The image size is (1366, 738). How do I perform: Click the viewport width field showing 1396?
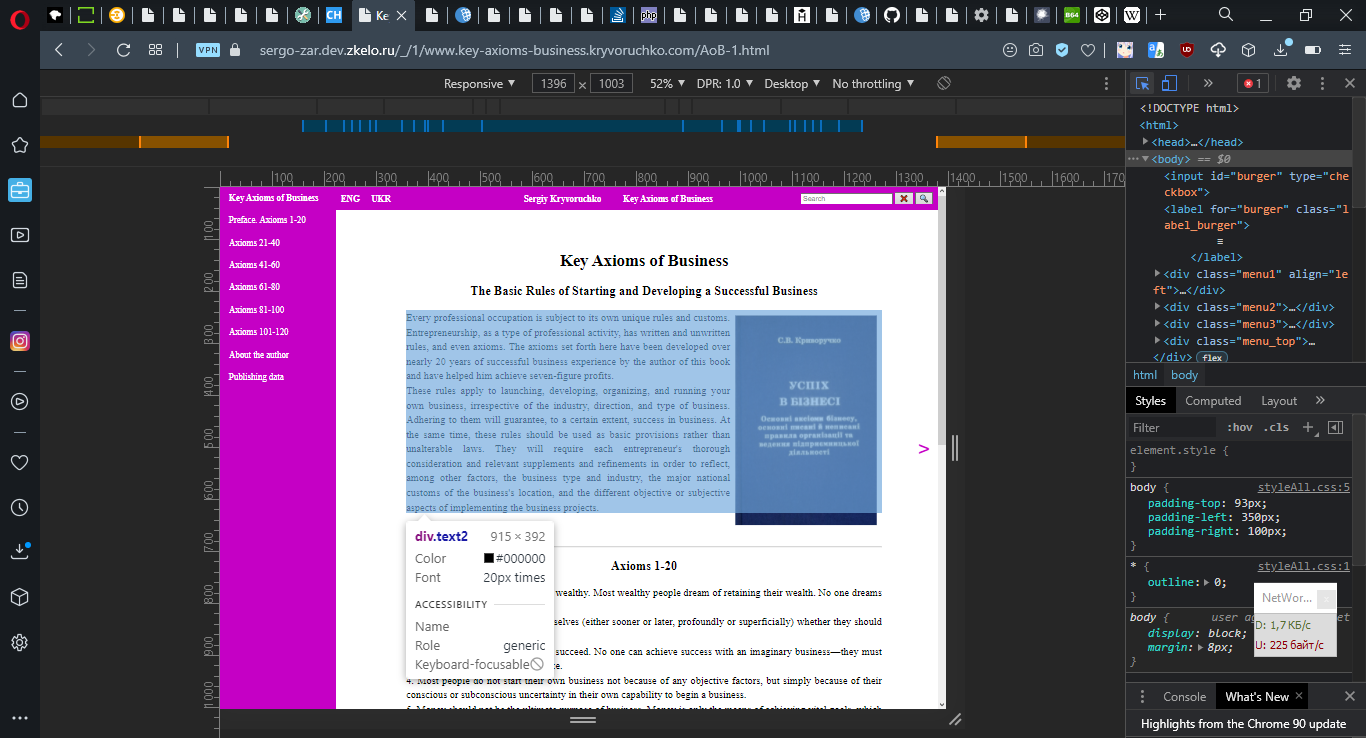click(x=553, y=84)
